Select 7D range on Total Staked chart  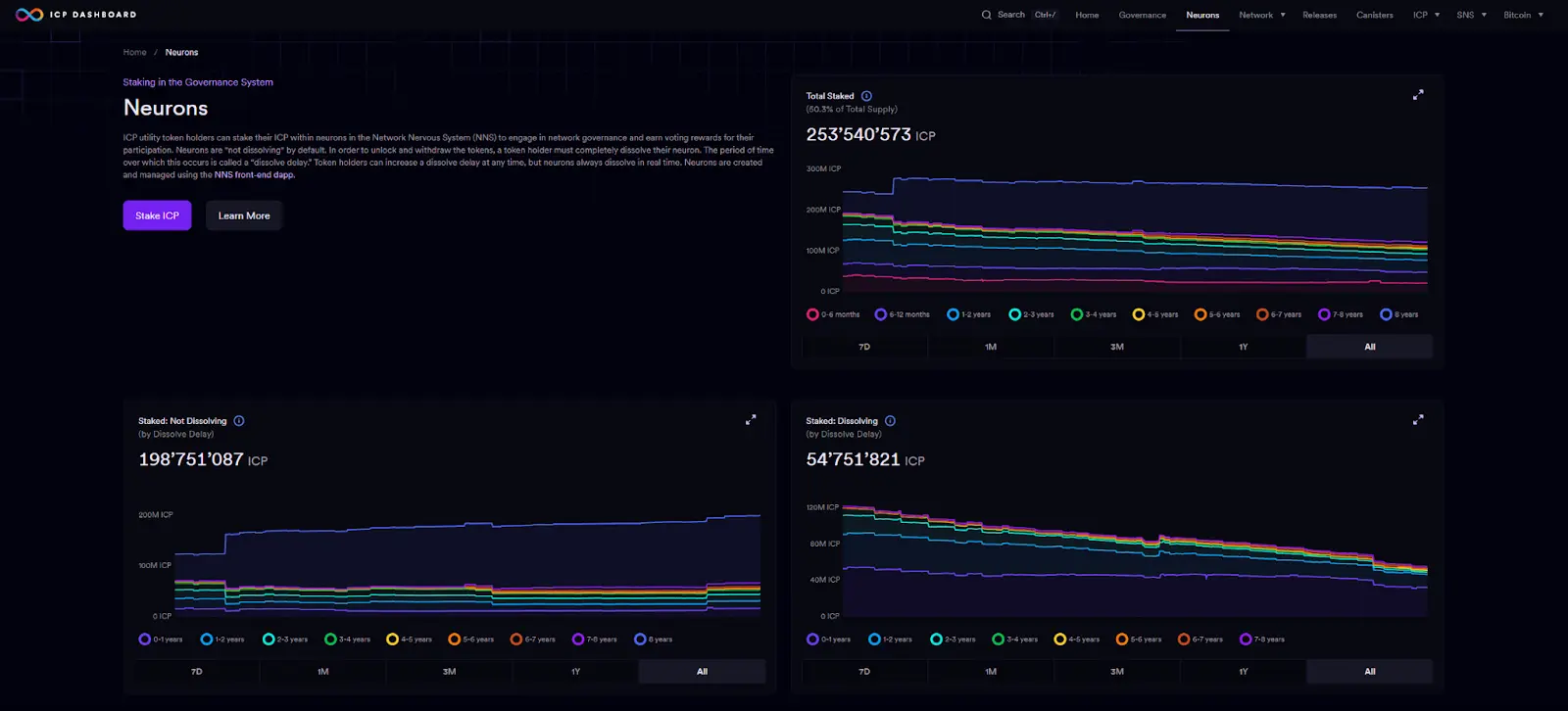tap(864, 347)
